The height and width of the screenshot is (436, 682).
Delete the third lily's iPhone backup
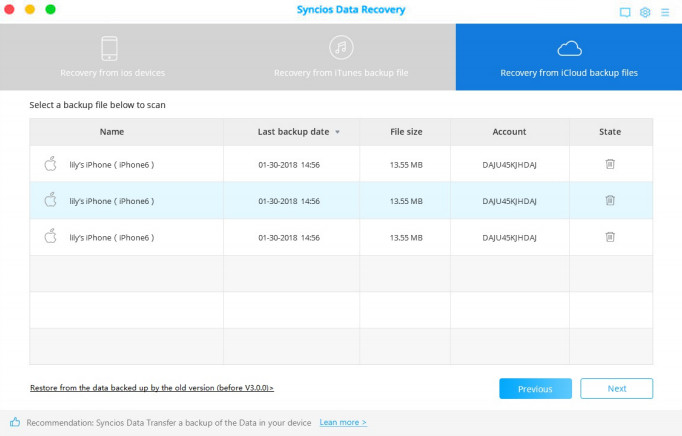pyautogui.click(x=610, y=237)
